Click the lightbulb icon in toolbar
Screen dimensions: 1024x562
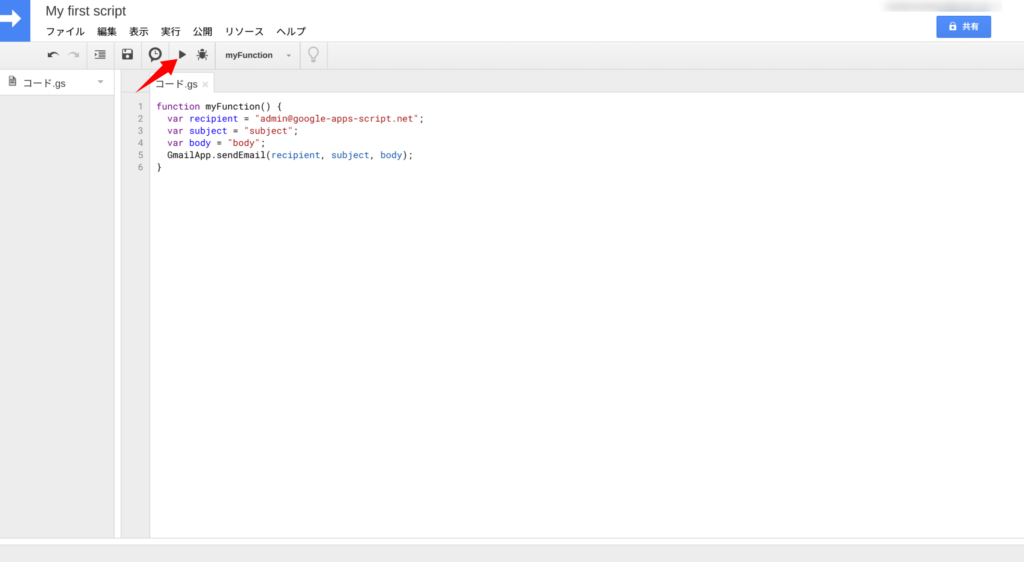pyautogui.click(x=313, y=55)
